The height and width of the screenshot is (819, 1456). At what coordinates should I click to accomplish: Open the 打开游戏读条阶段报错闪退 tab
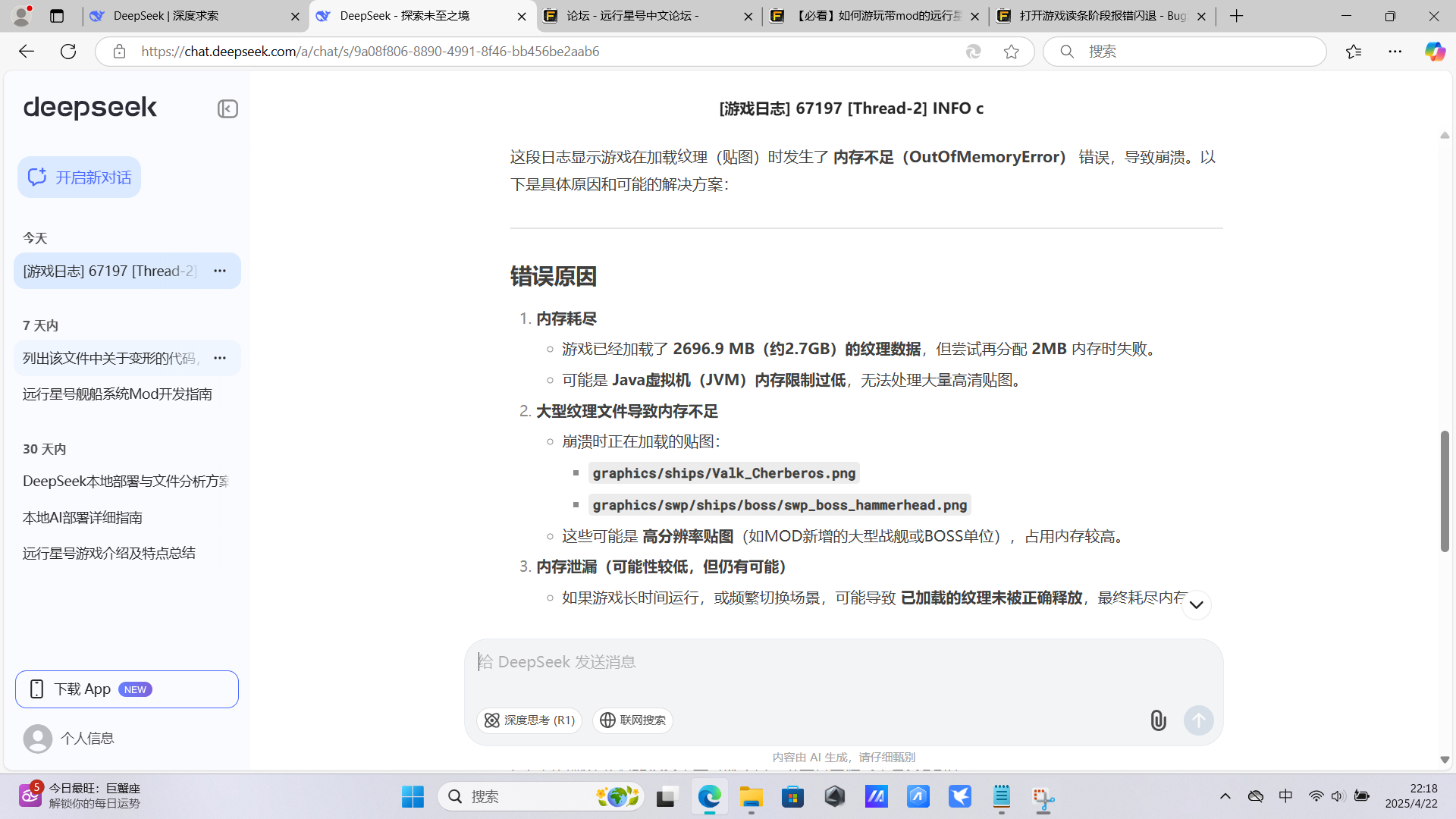click(1092, 16)
